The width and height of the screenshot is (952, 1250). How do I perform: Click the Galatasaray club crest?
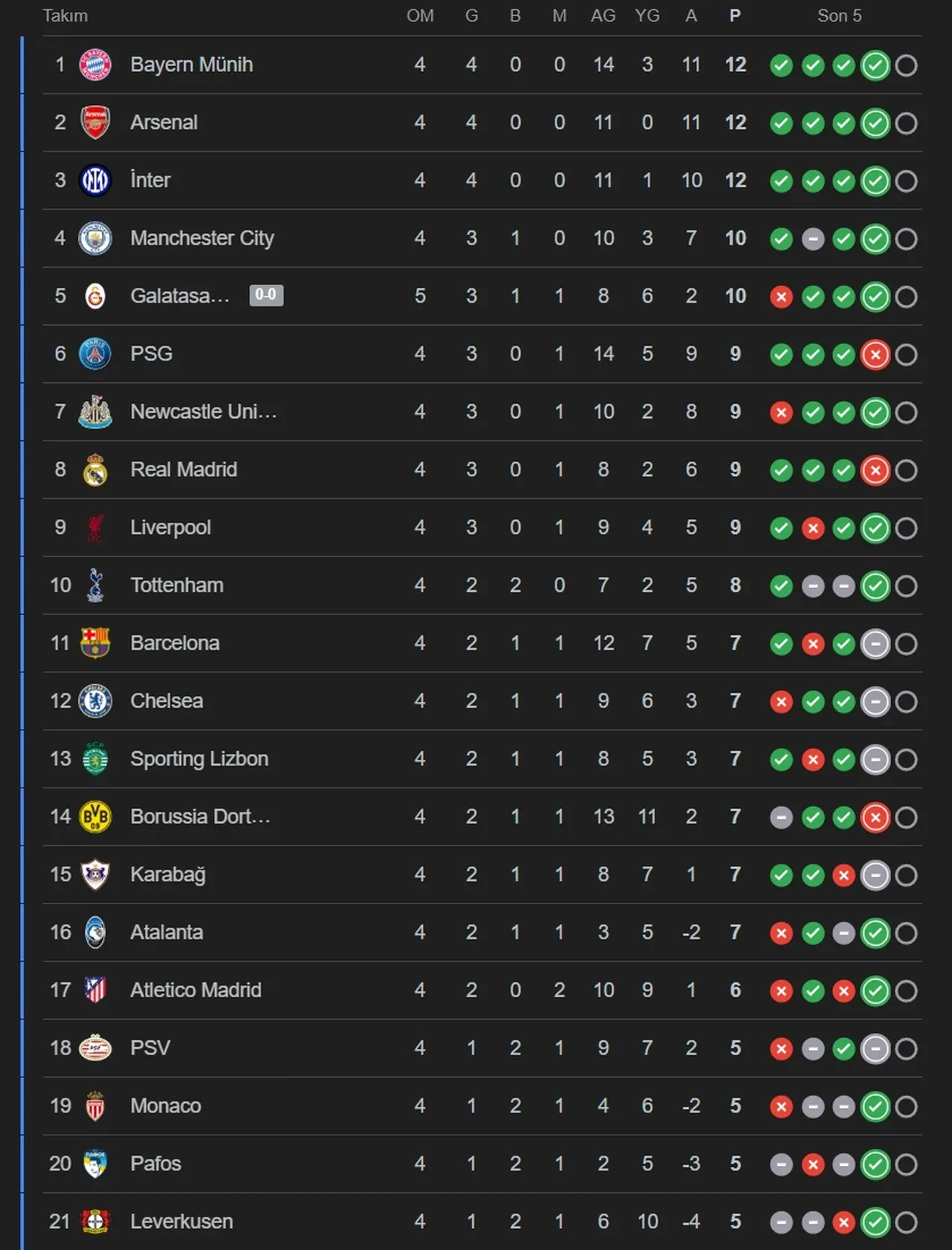pos(95,296)
